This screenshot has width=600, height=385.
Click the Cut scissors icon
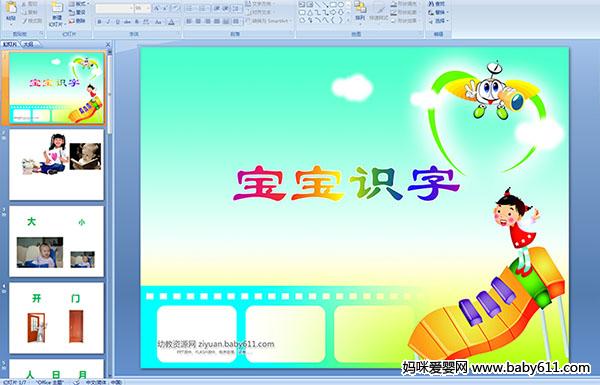click(x=24, y=4)
